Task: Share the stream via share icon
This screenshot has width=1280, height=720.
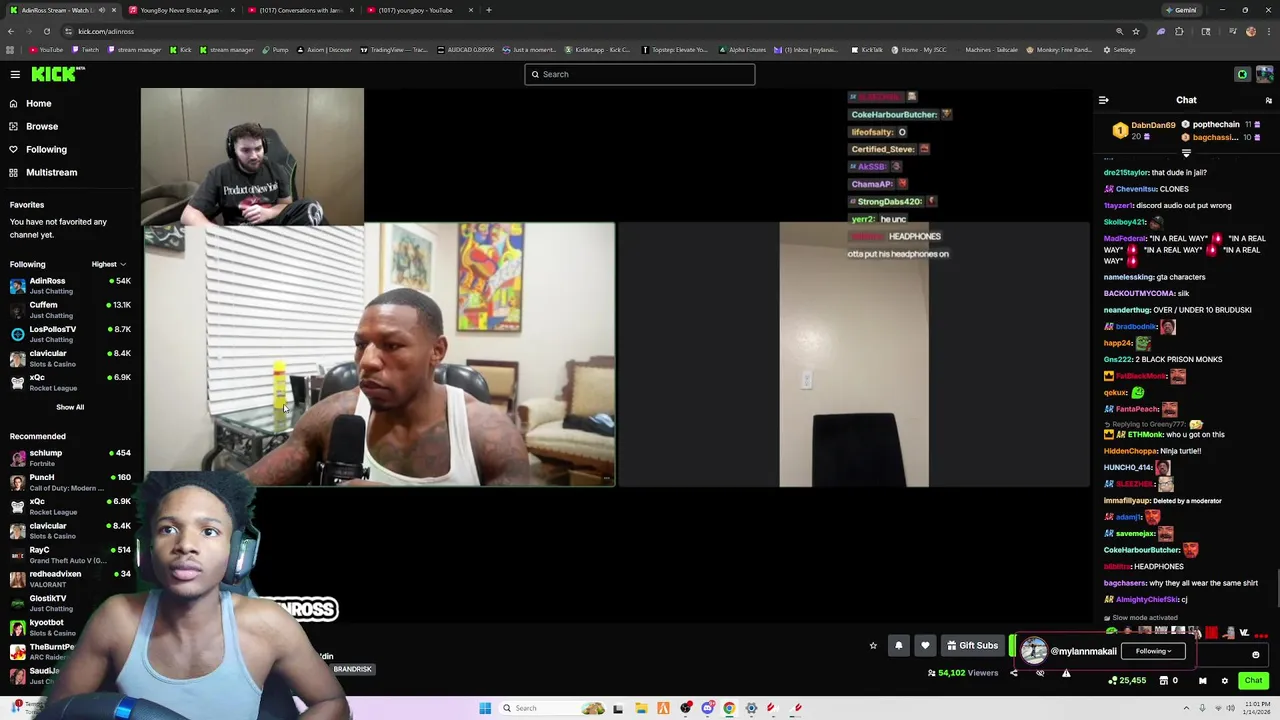Action: point(1013,673)
